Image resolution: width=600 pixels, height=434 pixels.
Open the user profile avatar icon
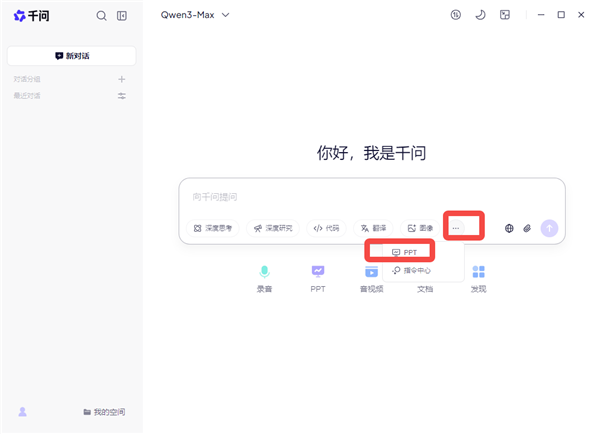coord(23,412)
